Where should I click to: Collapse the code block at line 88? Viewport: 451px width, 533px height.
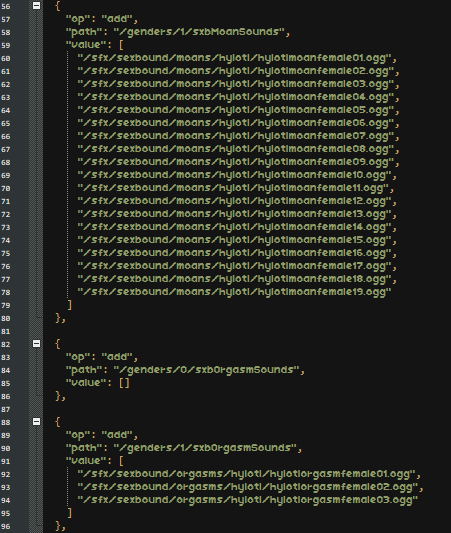(37, 422)
